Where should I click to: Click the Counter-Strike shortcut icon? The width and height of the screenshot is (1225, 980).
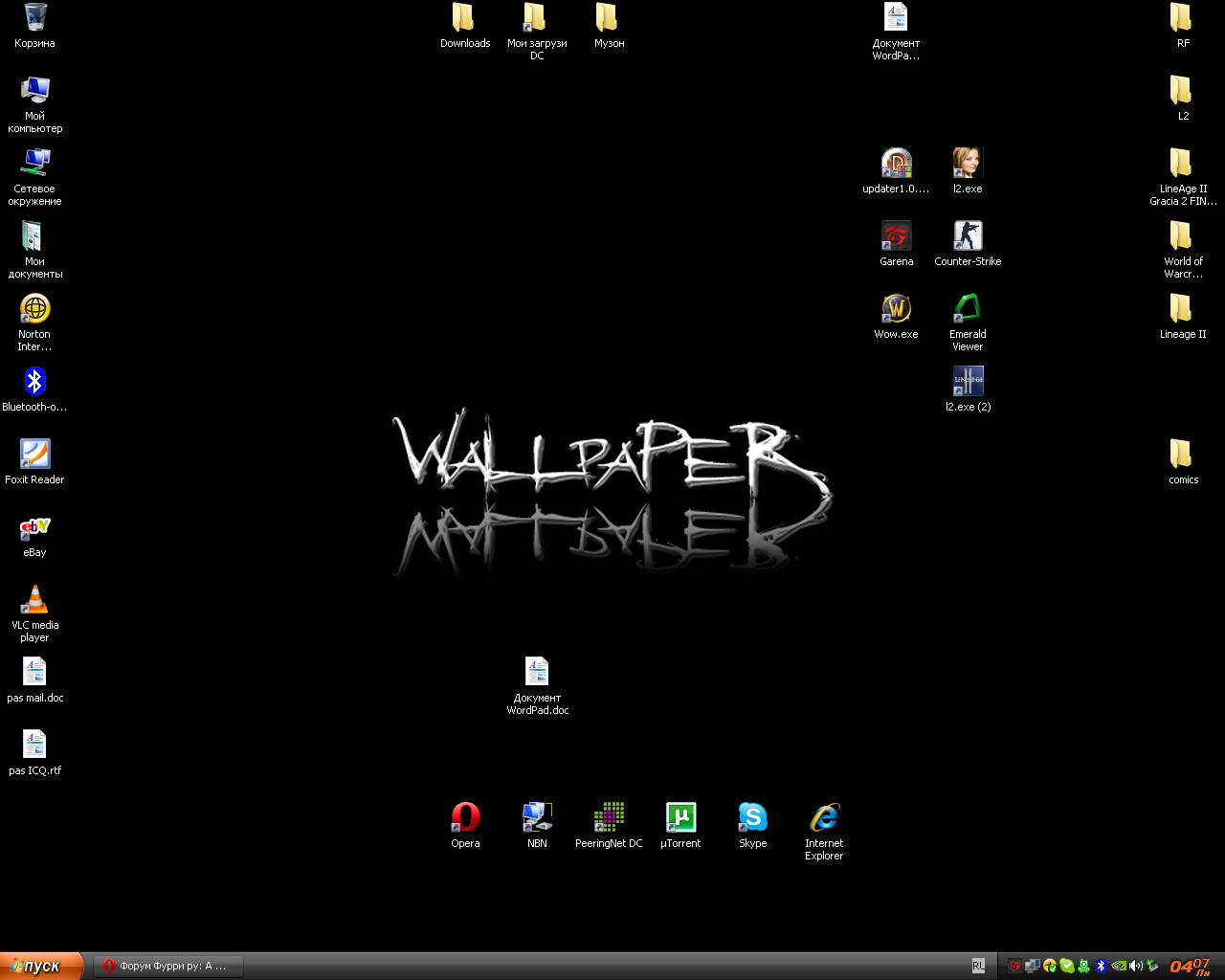click(968, 236)
